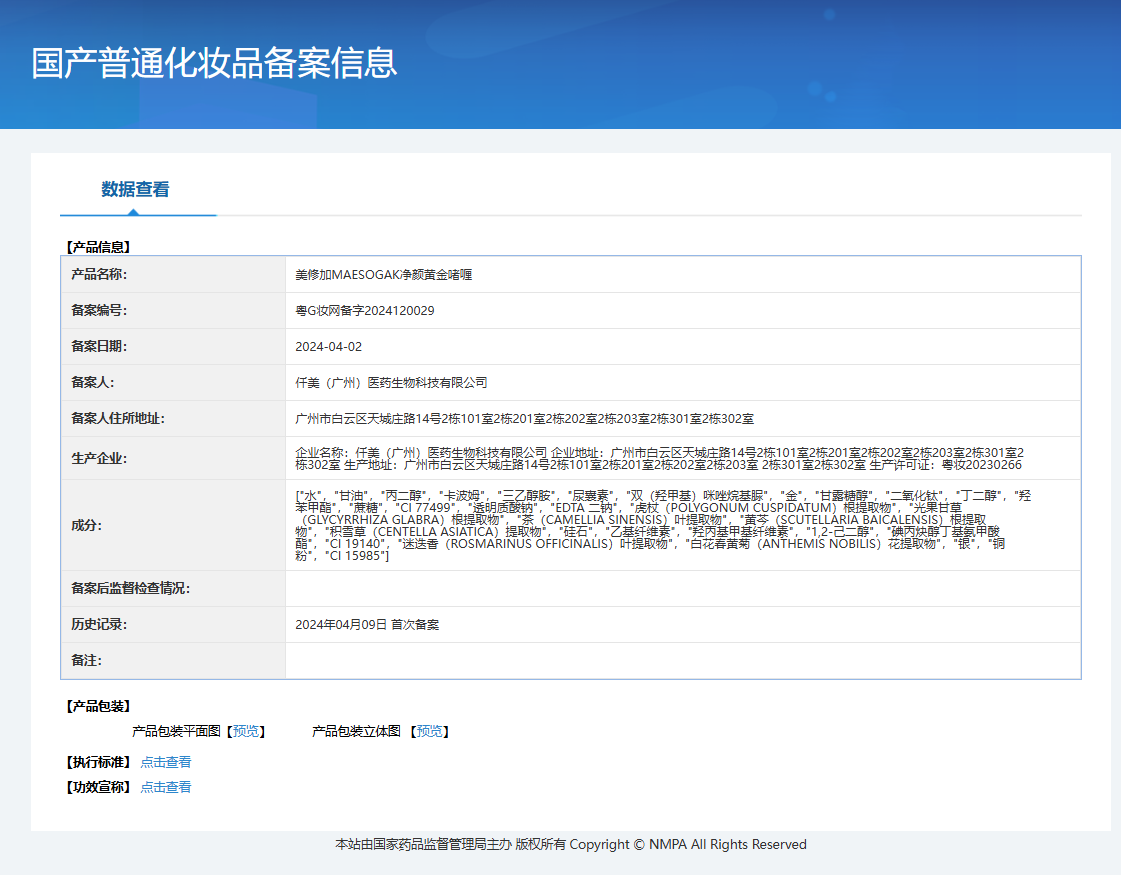
Task: Click the 备案日期 row label
Action: [99, 347]
